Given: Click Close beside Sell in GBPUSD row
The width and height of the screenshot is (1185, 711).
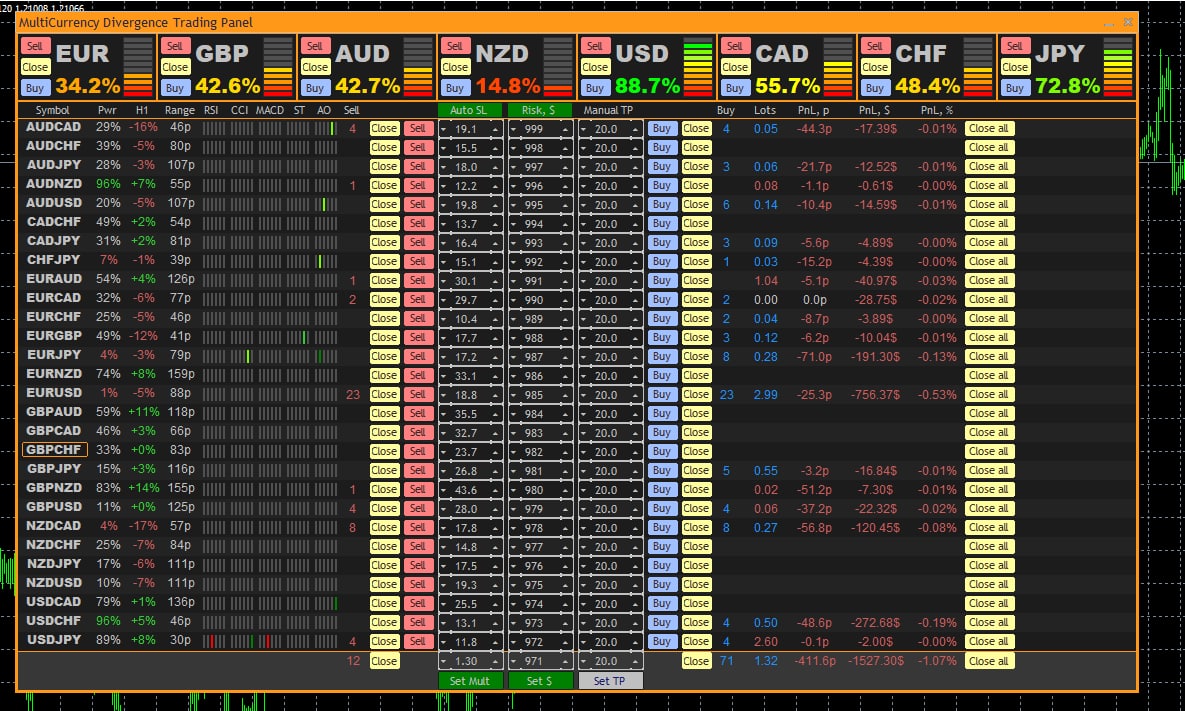Looking at the screenshot, I should coord(384,509).
